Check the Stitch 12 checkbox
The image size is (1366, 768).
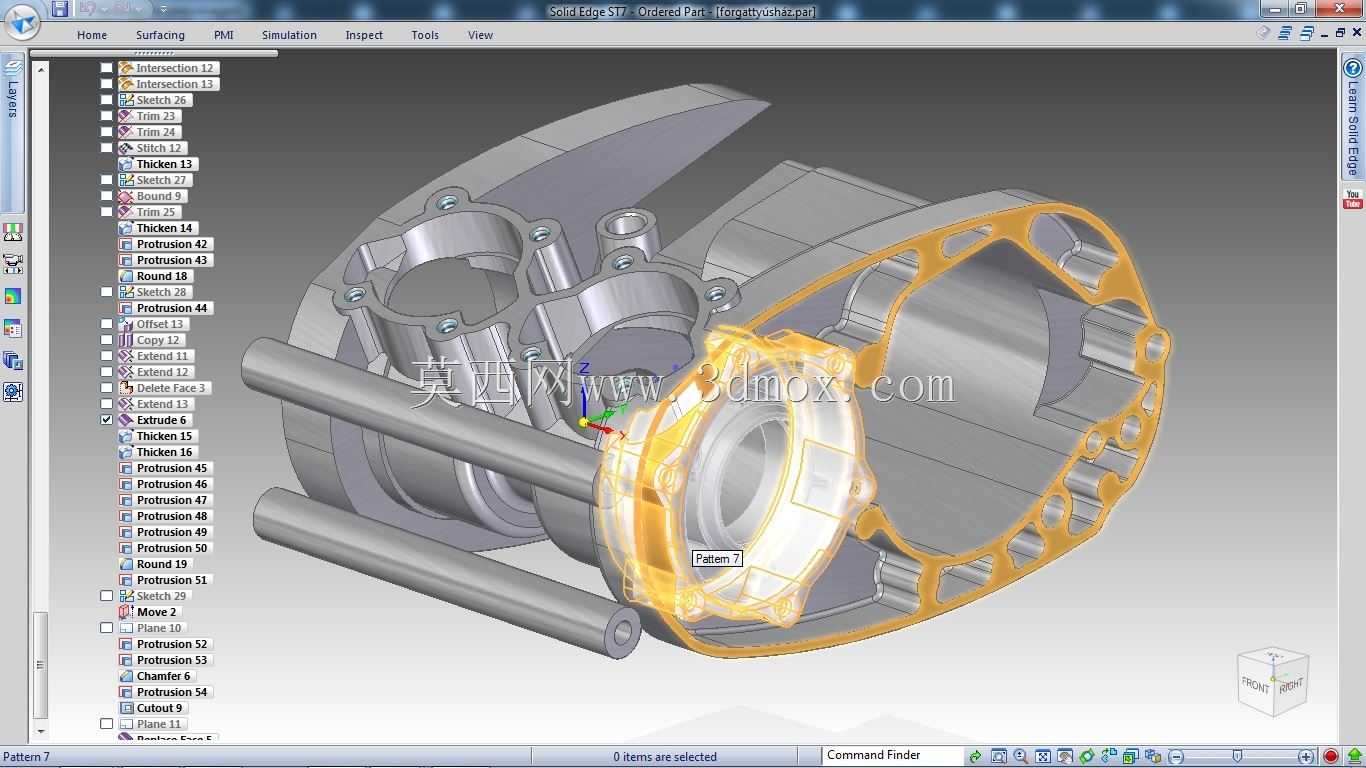tap(107, 148)
